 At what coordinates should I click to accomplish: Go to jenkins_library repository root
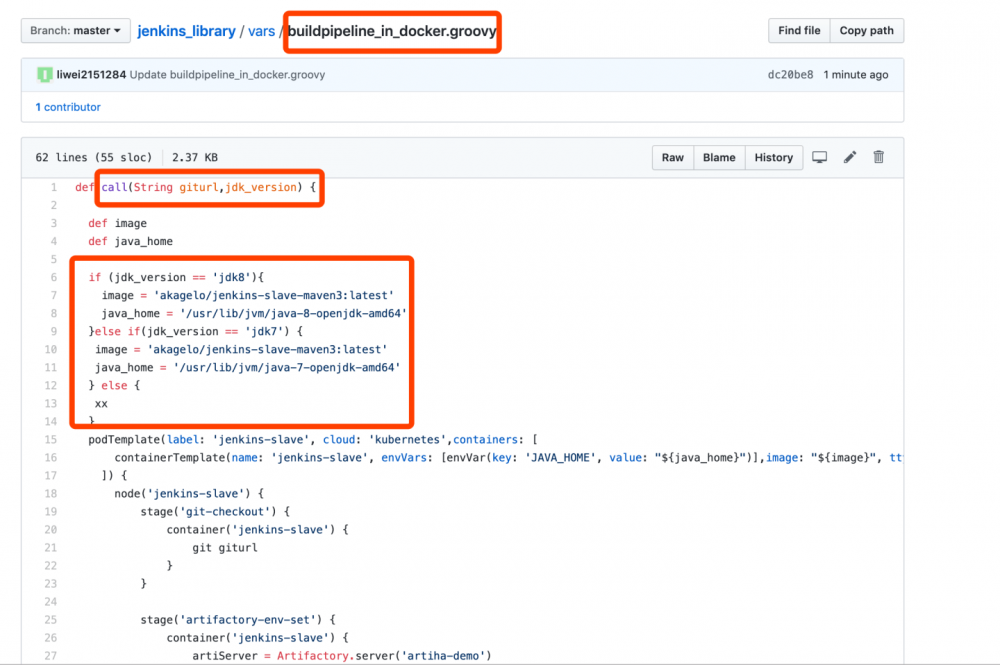pos(186,32)
